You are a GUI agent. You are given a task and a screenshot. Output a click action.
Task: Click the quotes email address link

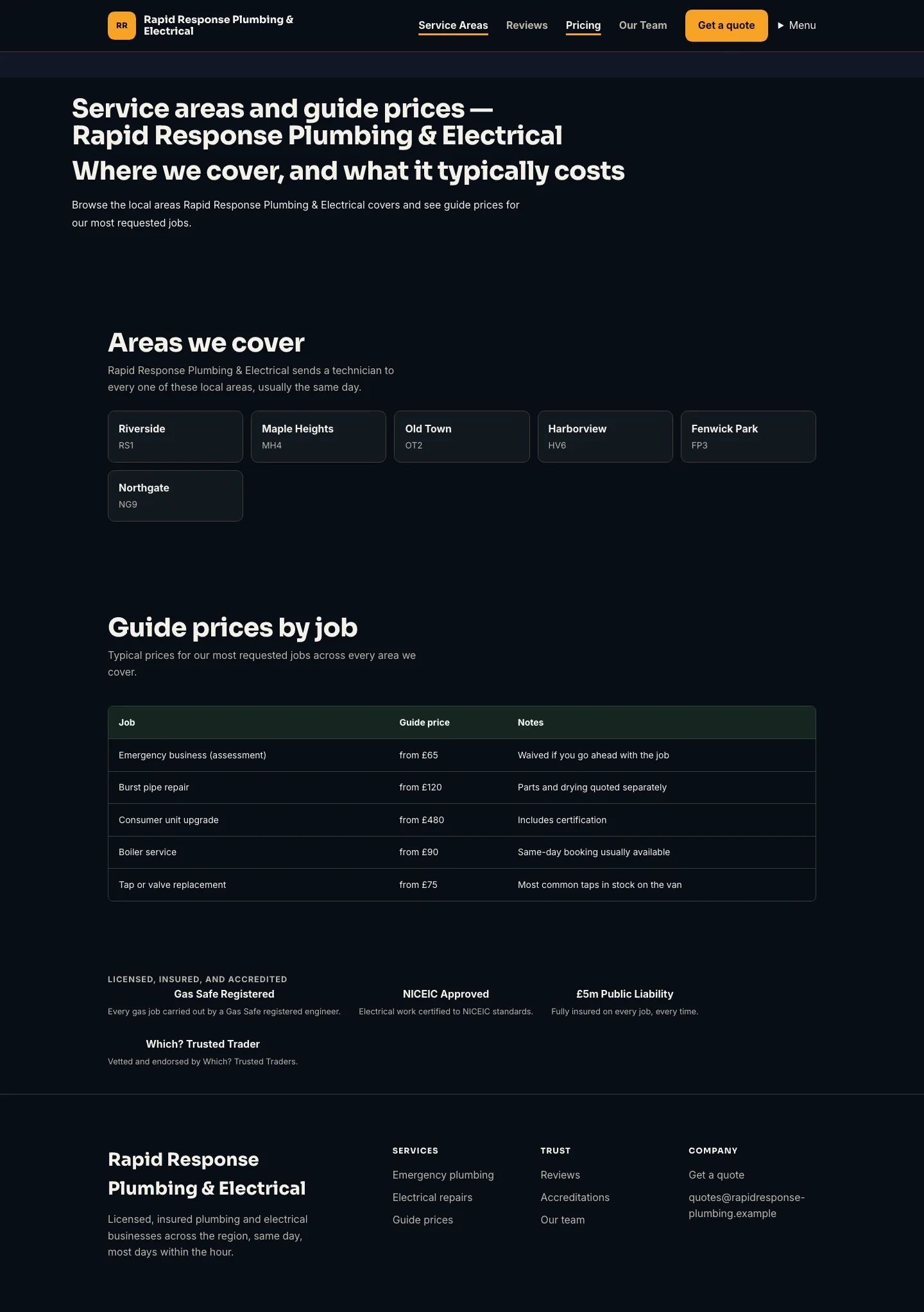coord(746,1206)
